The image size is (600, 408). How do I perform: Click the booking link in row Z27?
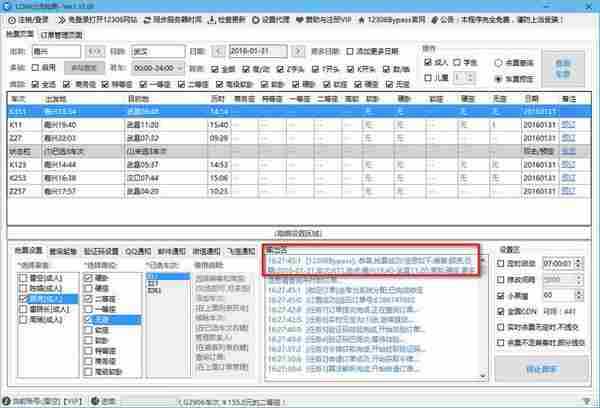click(x=568, y=138)
